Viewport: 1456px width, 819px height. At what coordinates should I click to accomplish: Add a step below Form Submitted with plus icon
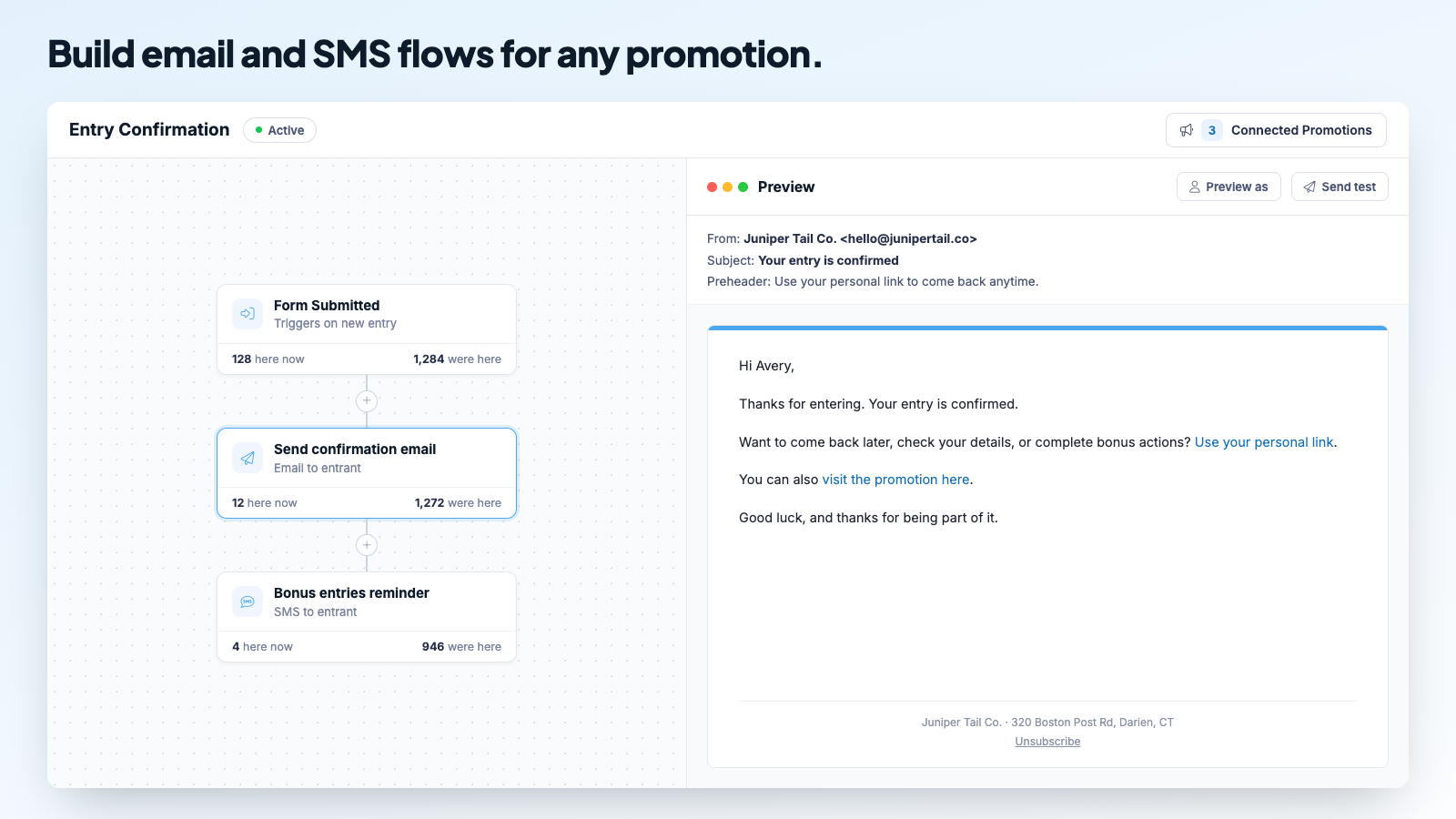click(367, 400)
